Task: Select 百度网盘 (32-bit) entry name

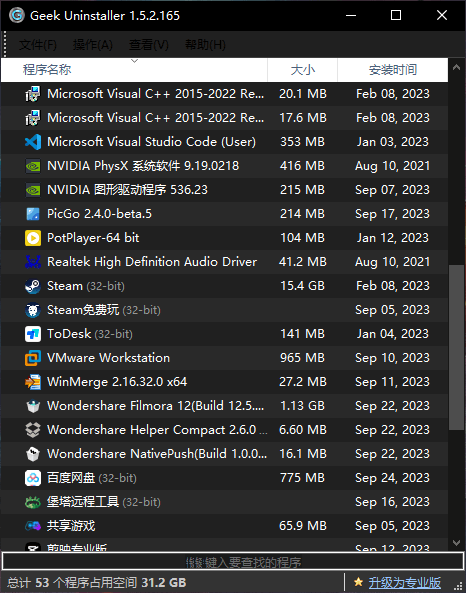Action: (92, 478)
